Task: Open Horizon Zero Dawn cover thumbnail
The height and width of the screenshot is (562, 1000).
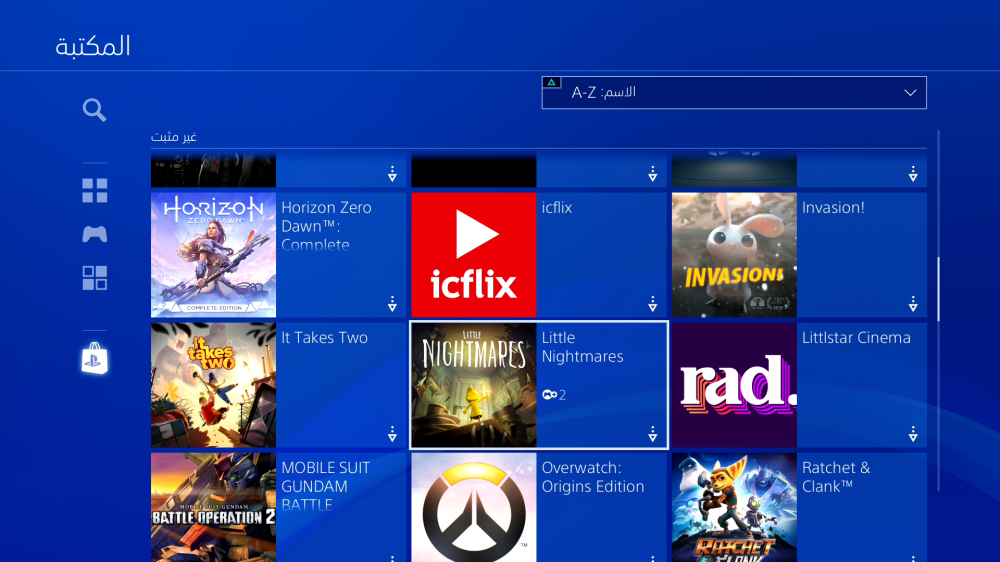Action: (x=214, y=255)
